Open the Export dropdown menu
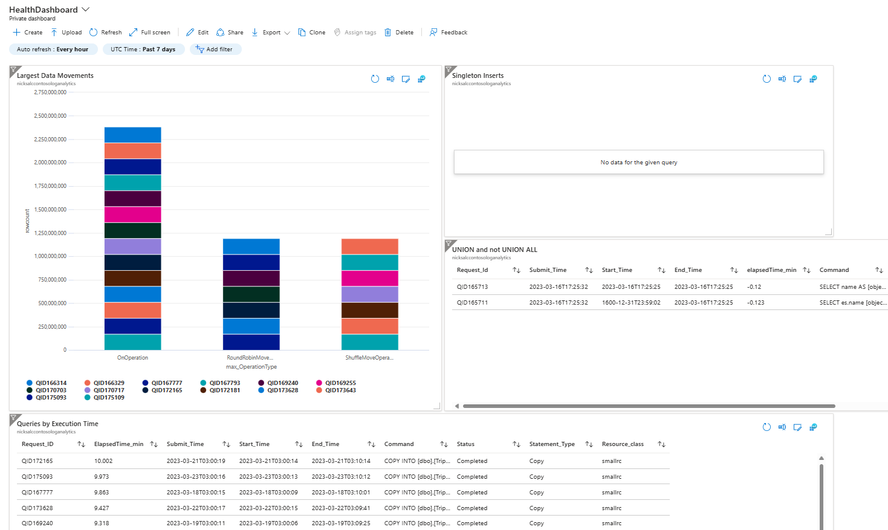The width and height of the screenshot is (888, 530). 271,32
